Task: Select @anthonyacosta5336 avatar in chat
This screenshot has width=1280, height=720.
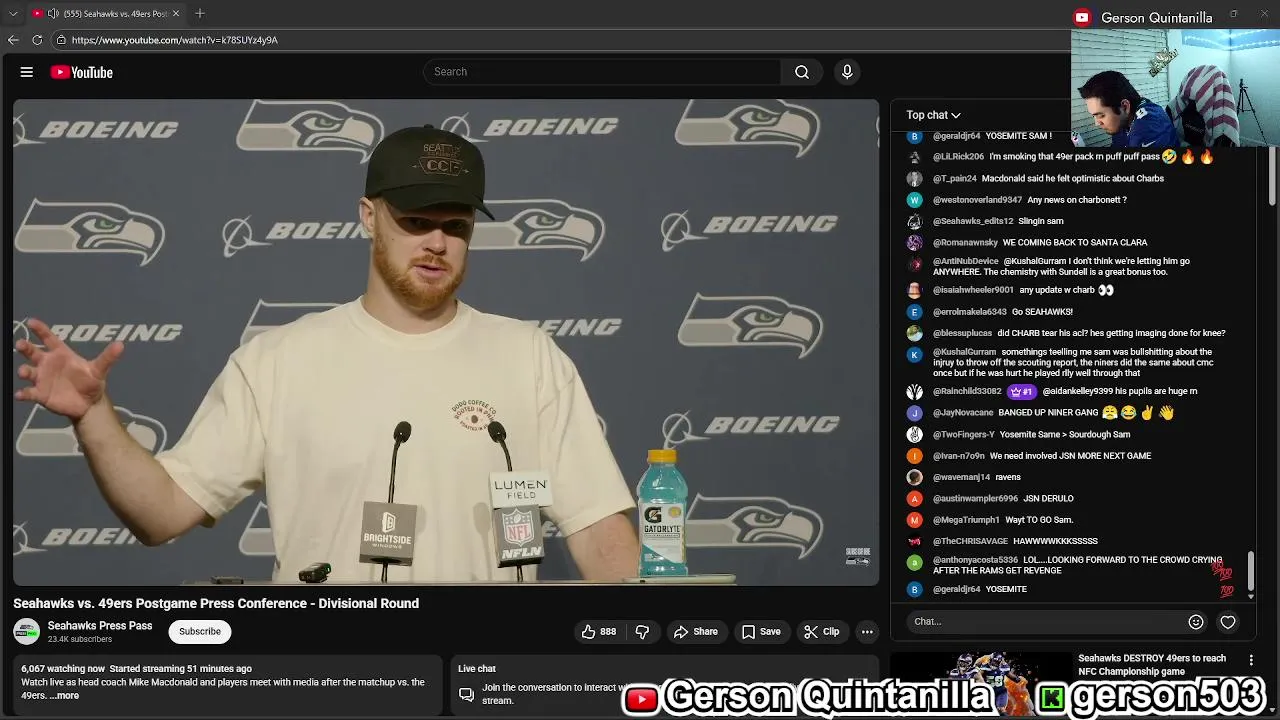Action: point(914,563)
